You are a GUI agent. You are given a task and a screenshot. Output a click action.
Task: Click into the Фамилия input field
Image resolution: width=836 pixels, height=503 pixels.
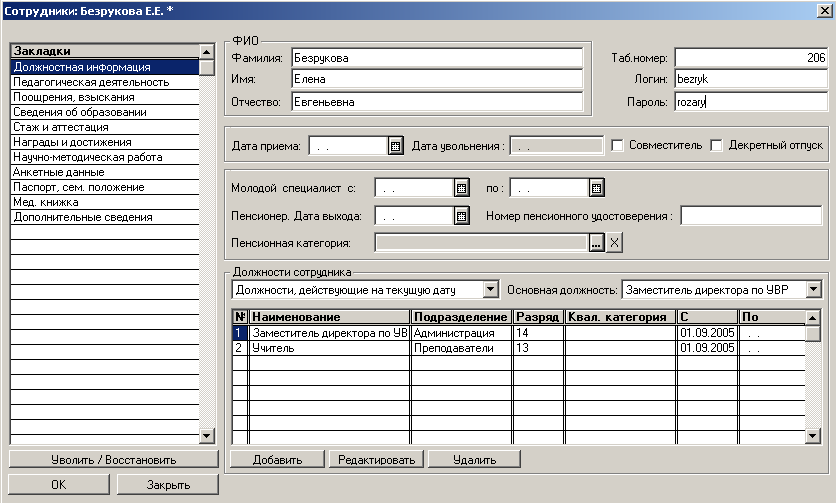436,58
